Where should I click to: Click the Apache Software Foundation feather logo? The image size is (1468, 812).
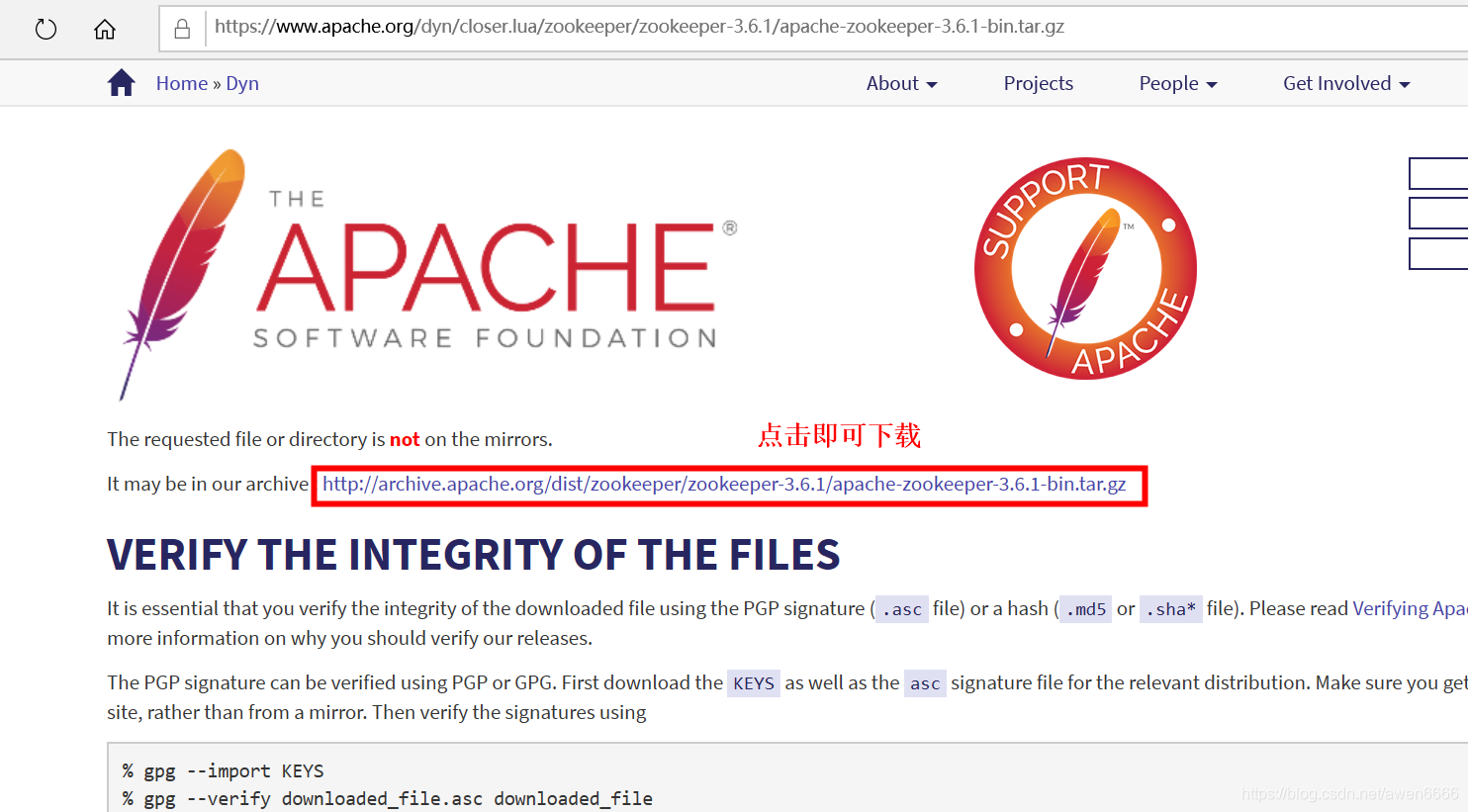[x=427, y=274]
